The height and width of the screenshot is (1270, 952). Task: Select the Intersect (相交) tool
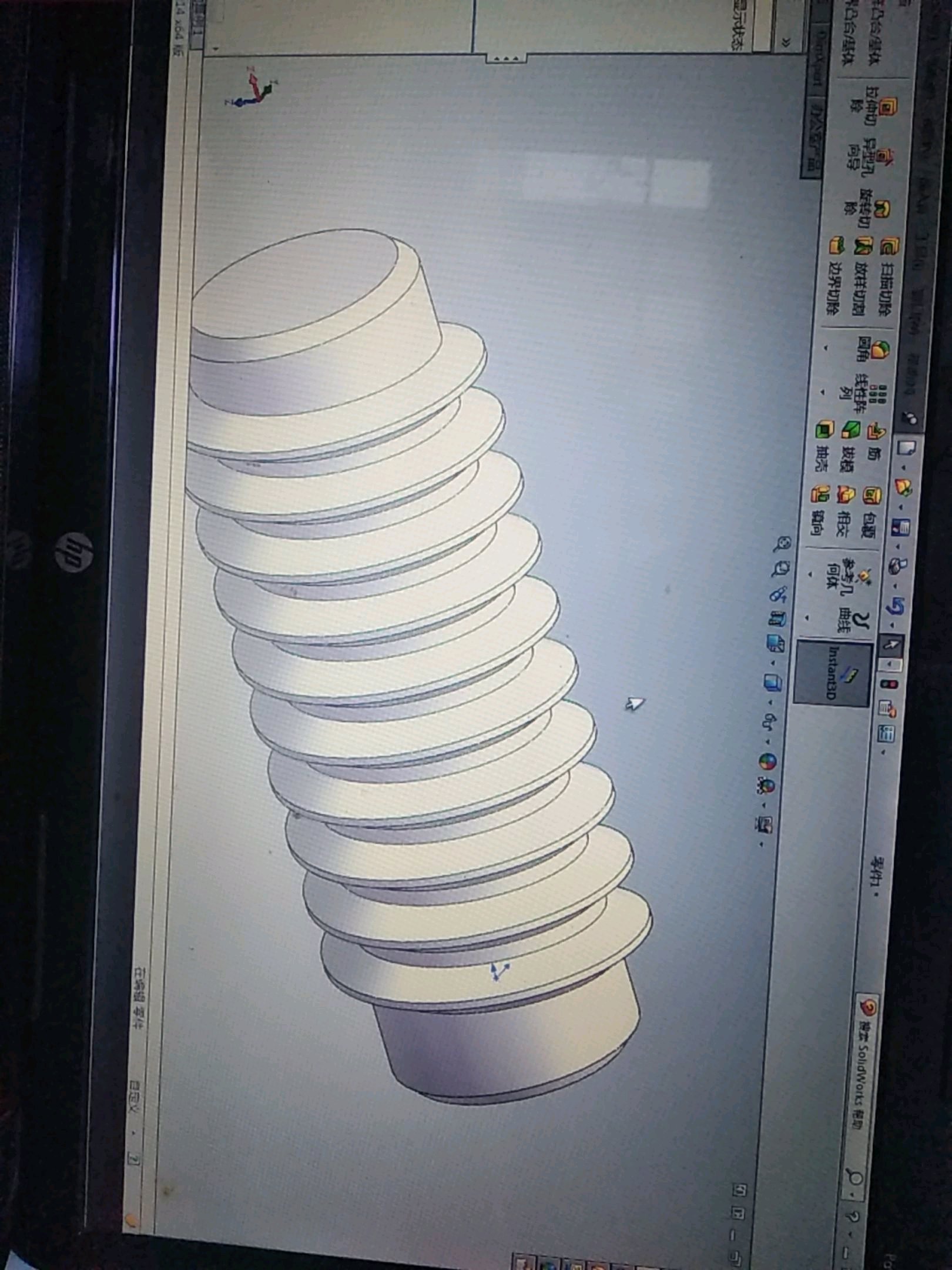coord(844,510)
